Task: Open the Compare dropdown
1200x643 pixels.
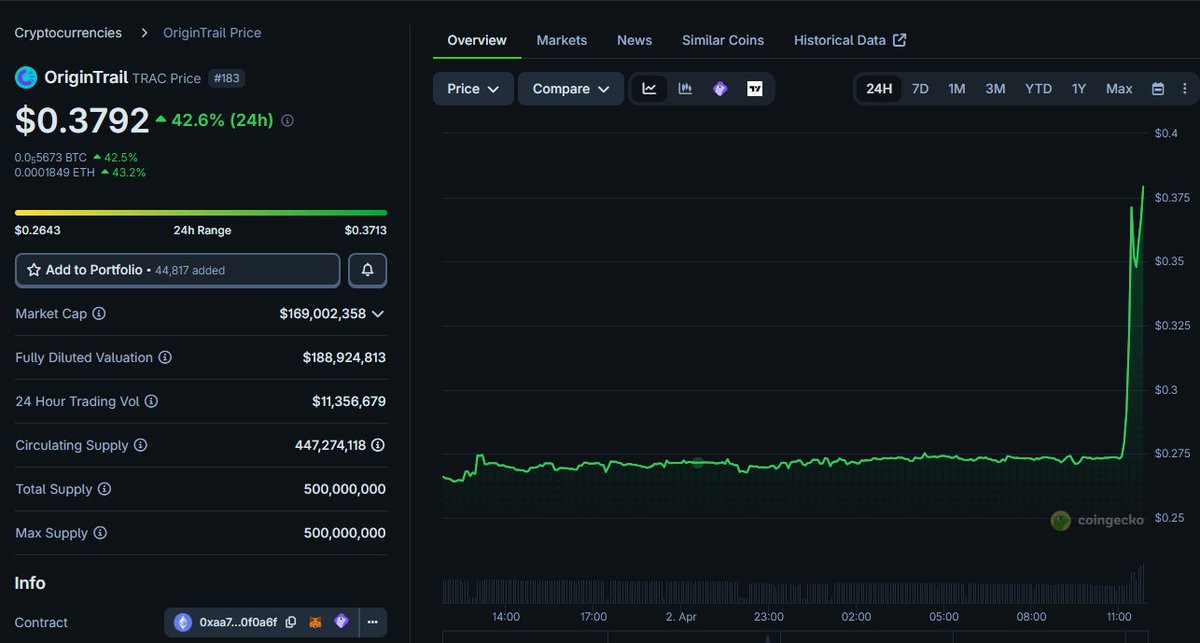Action: pyautogui.click(x=571, y=89)
